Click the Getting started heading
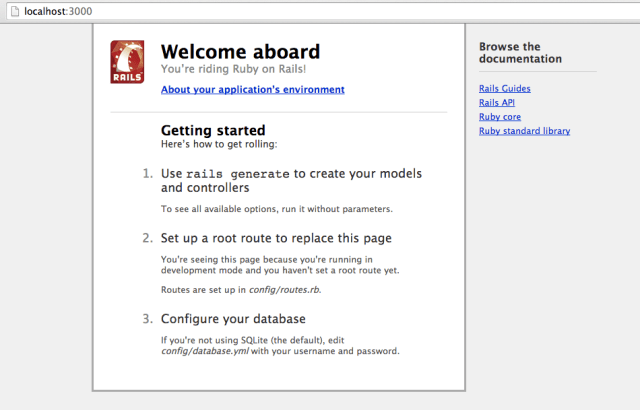640x410 pixels. (213, 130)
